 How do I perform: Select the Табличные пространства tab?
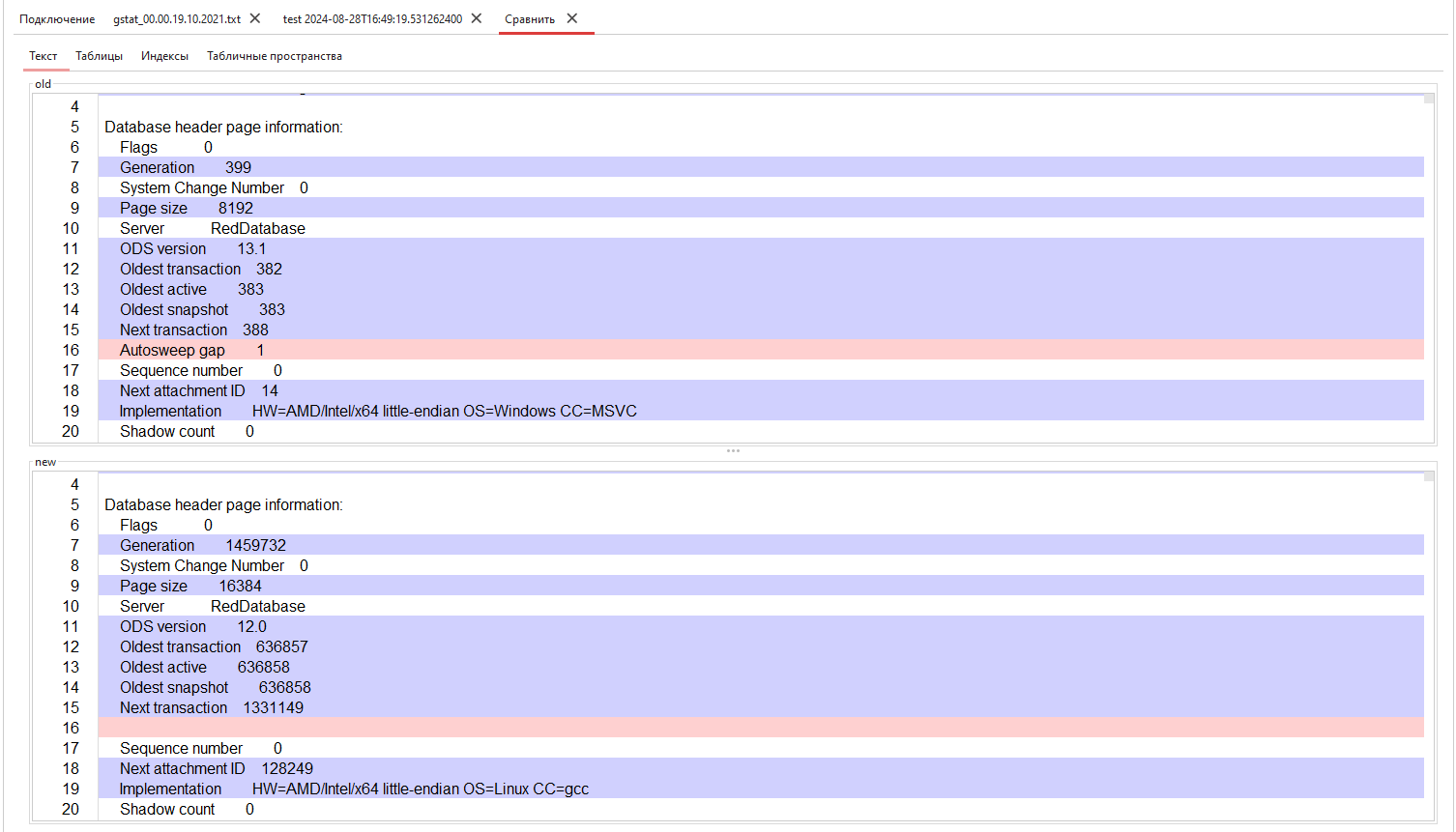pos(274,55)
